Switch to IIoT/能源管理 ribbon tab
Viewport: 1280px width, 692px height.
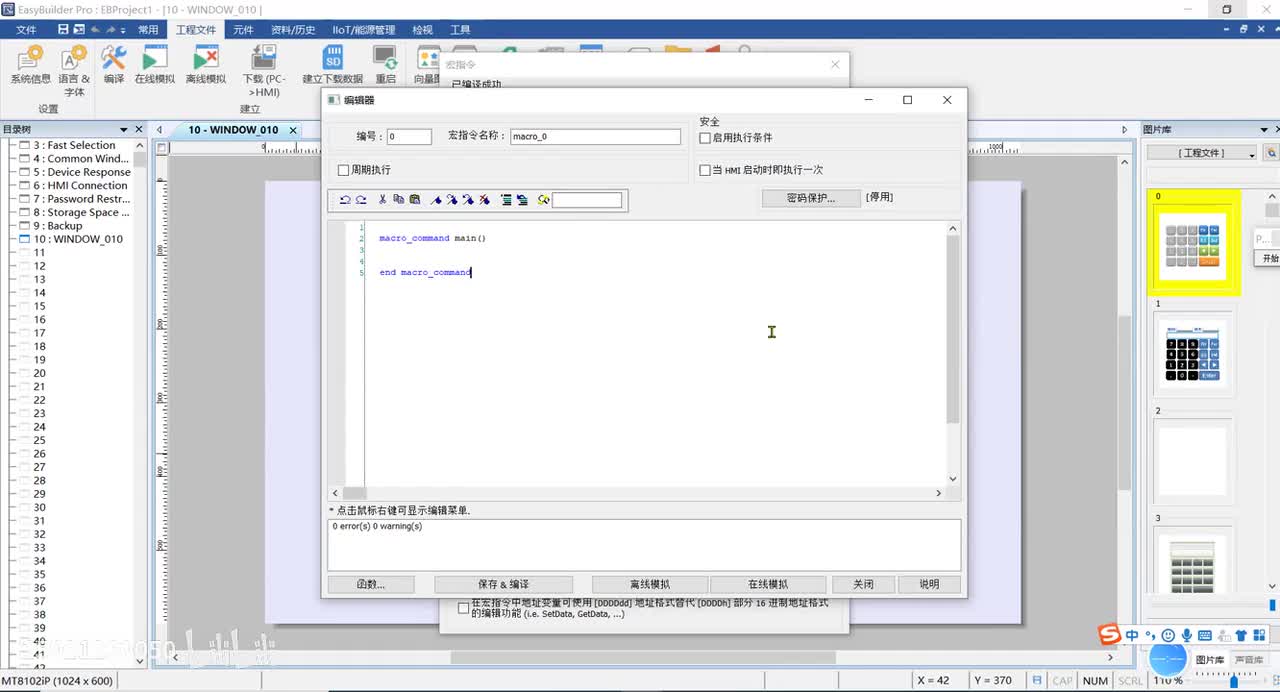[x=364, y=30]
